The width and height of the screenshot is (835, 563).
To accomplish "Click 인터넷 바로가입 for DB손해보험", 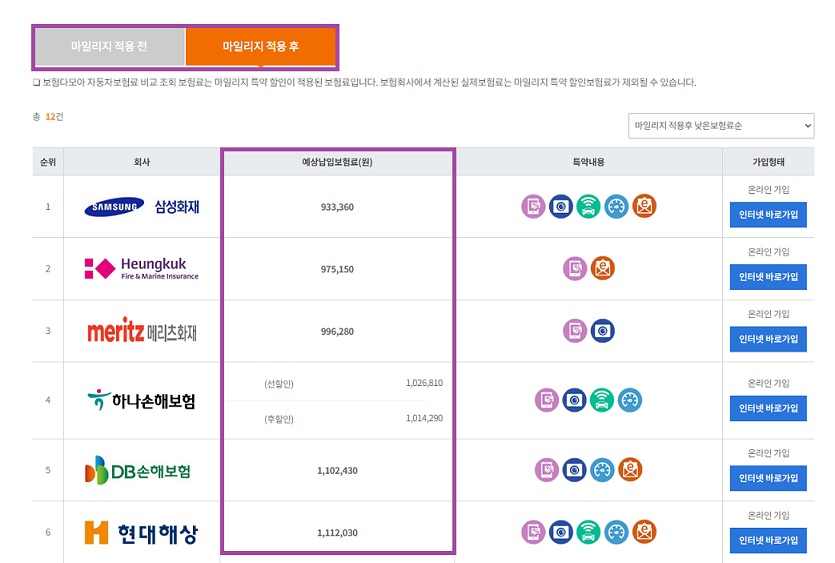I will (x=768, y=478).
